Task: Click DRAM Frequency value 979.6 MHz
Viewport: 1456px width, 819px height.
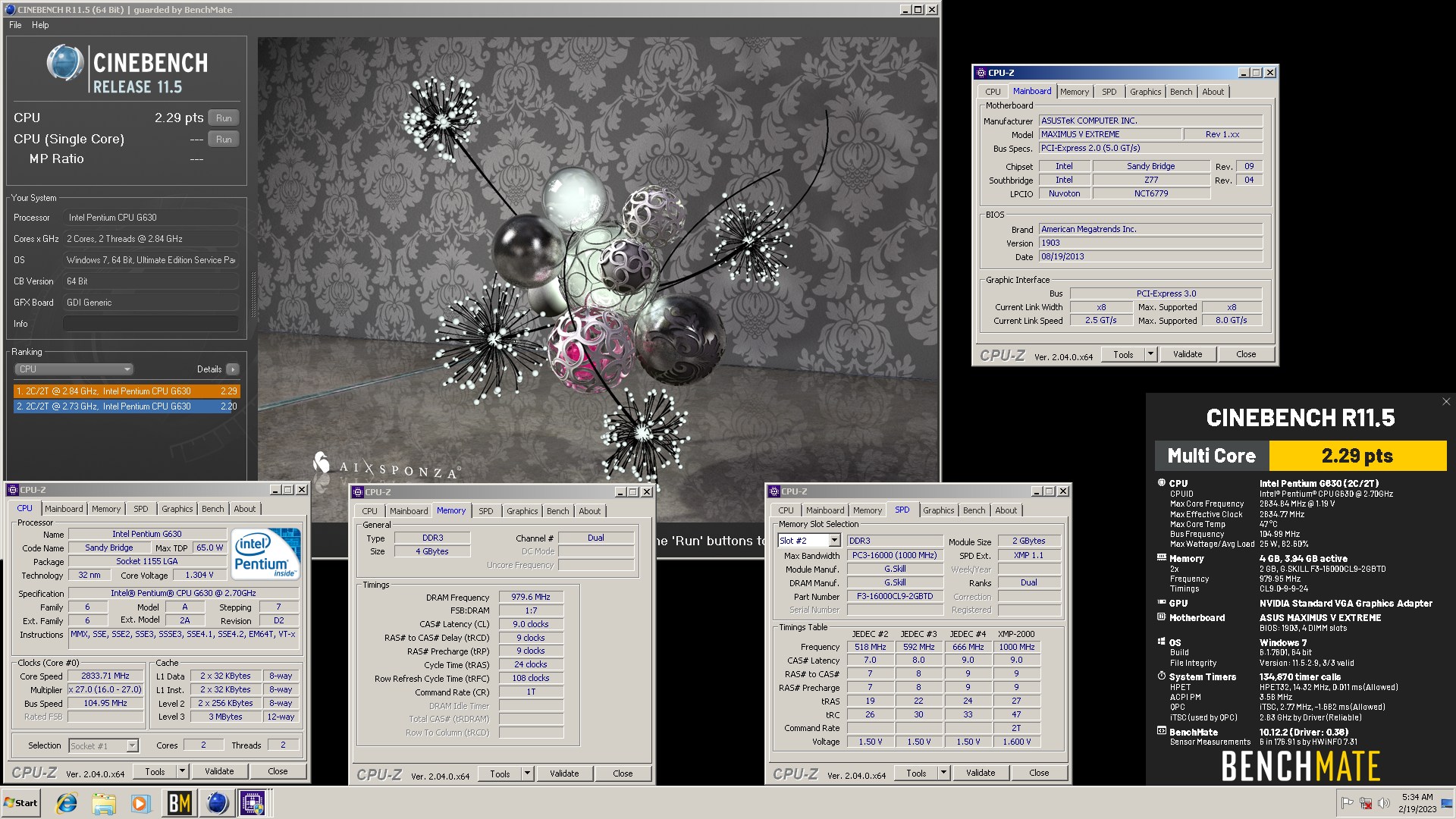Action: (531, 597)
